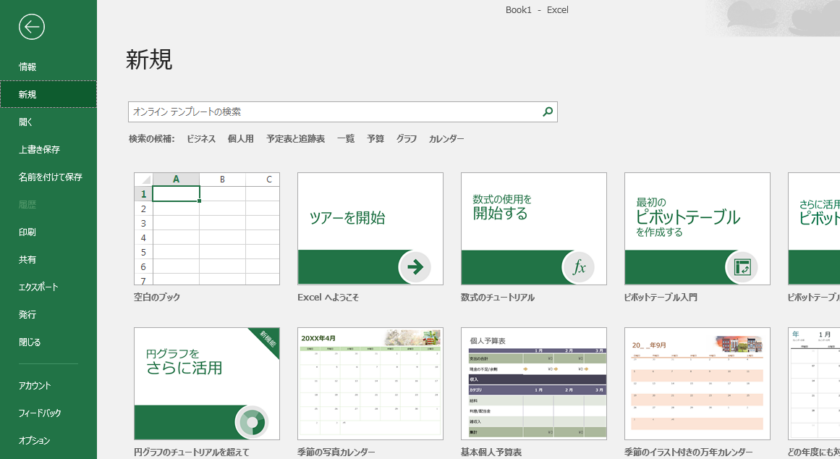Click the arrow icon on tour template
Screen dimensions: 840x459
coord(415,267)
